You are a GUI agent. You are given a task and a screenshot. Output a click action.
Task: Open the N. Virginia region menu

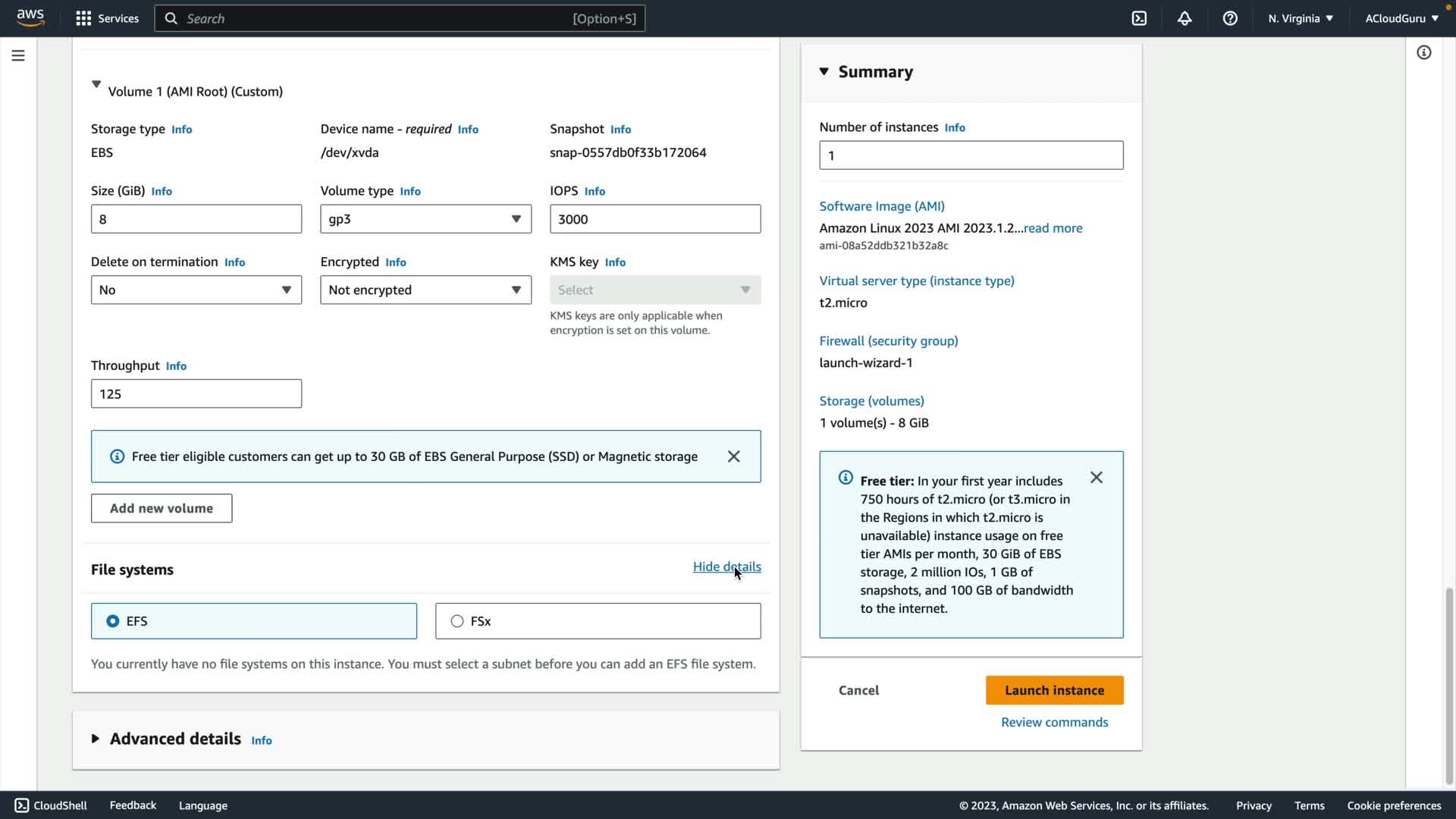pyautogui.click(x=1300, y=18)
